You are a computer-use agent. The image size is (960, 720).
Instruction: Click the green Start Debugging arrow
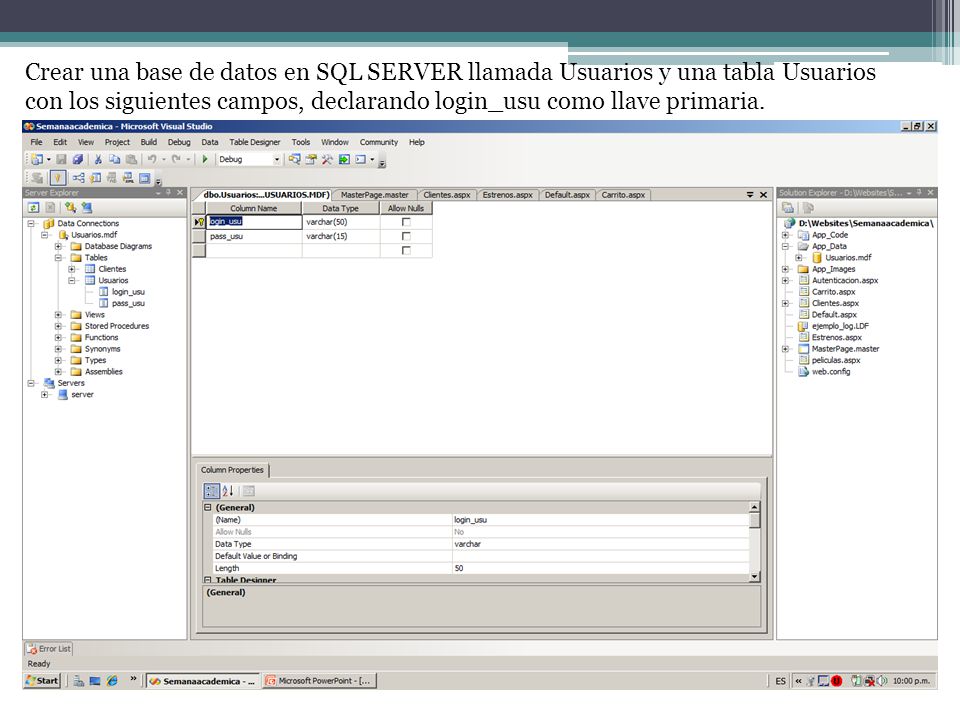point(205,159)
